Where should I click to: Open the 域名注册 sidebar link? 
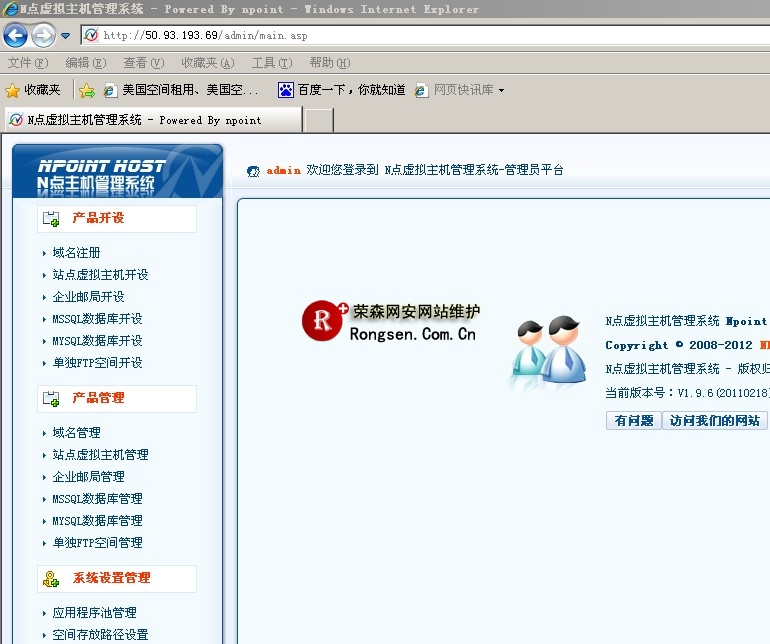(76, 253)
